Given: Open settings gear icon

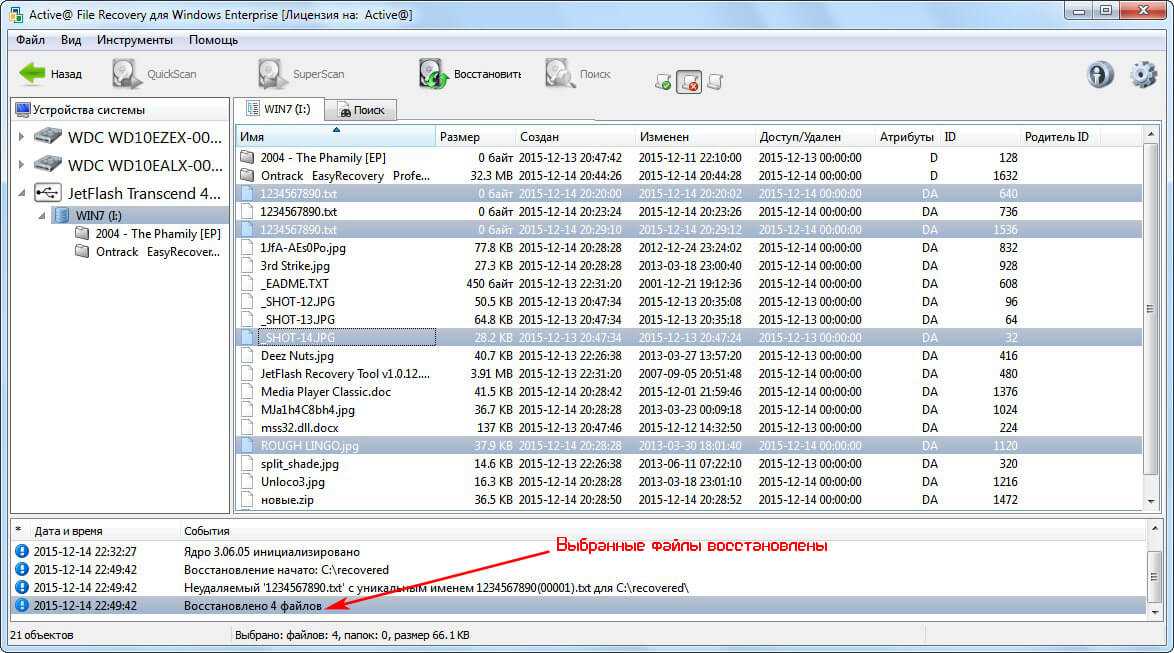Looking at the screenshot, I should click(x=1143, y=74).
